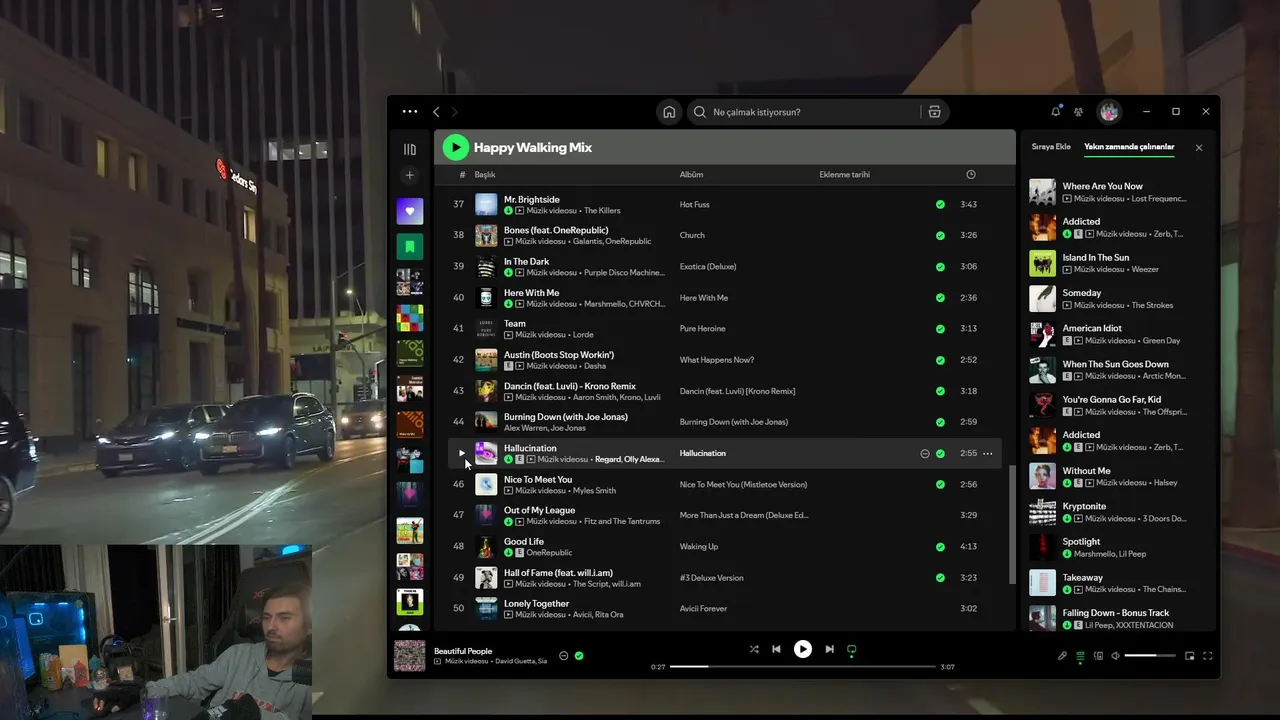Skip to next track
Screen dimensions: 1280x720
(x=829, y=649)
